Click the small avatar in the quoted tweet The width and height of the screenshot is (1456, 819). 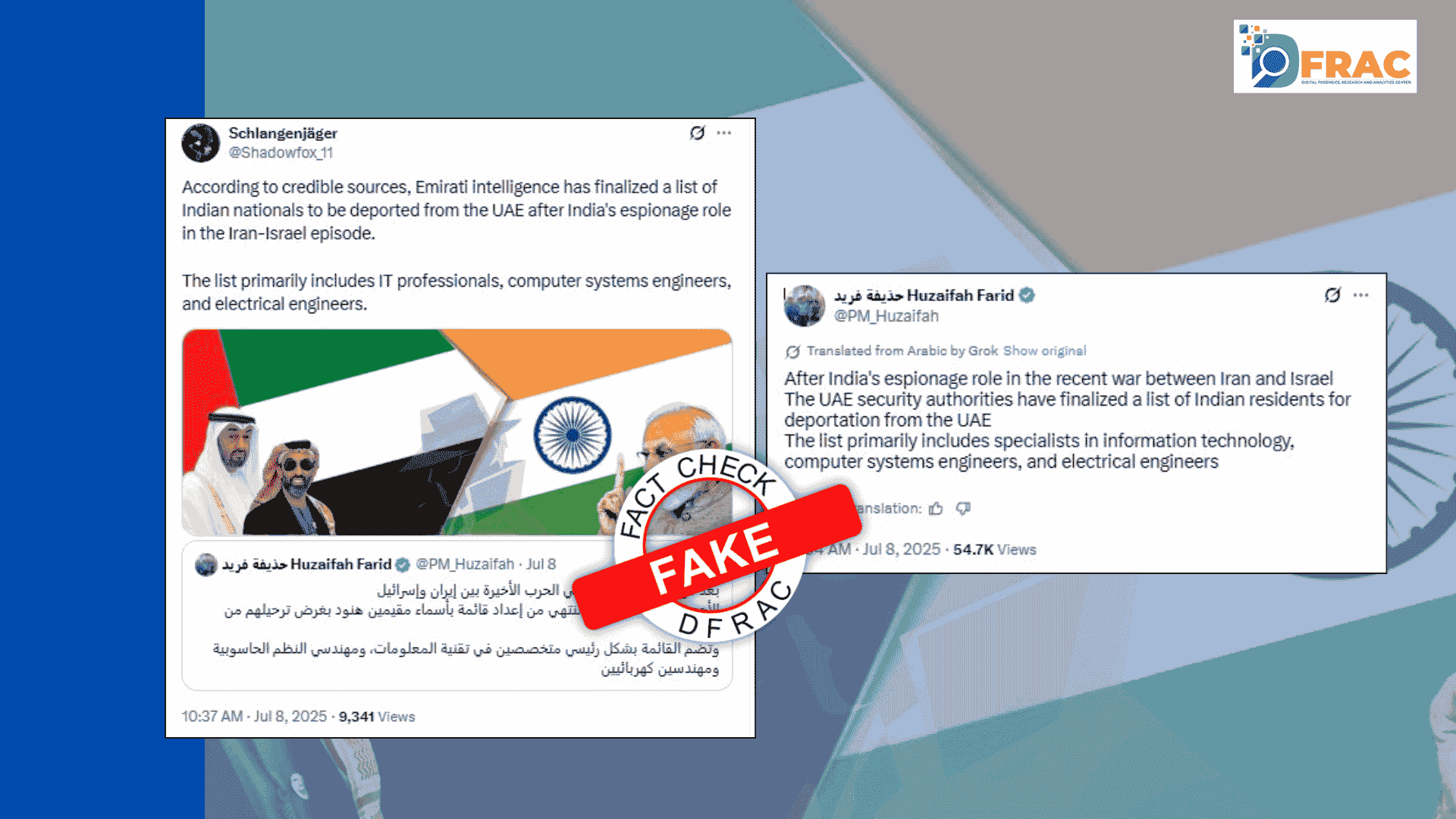(x=206, y=565)
